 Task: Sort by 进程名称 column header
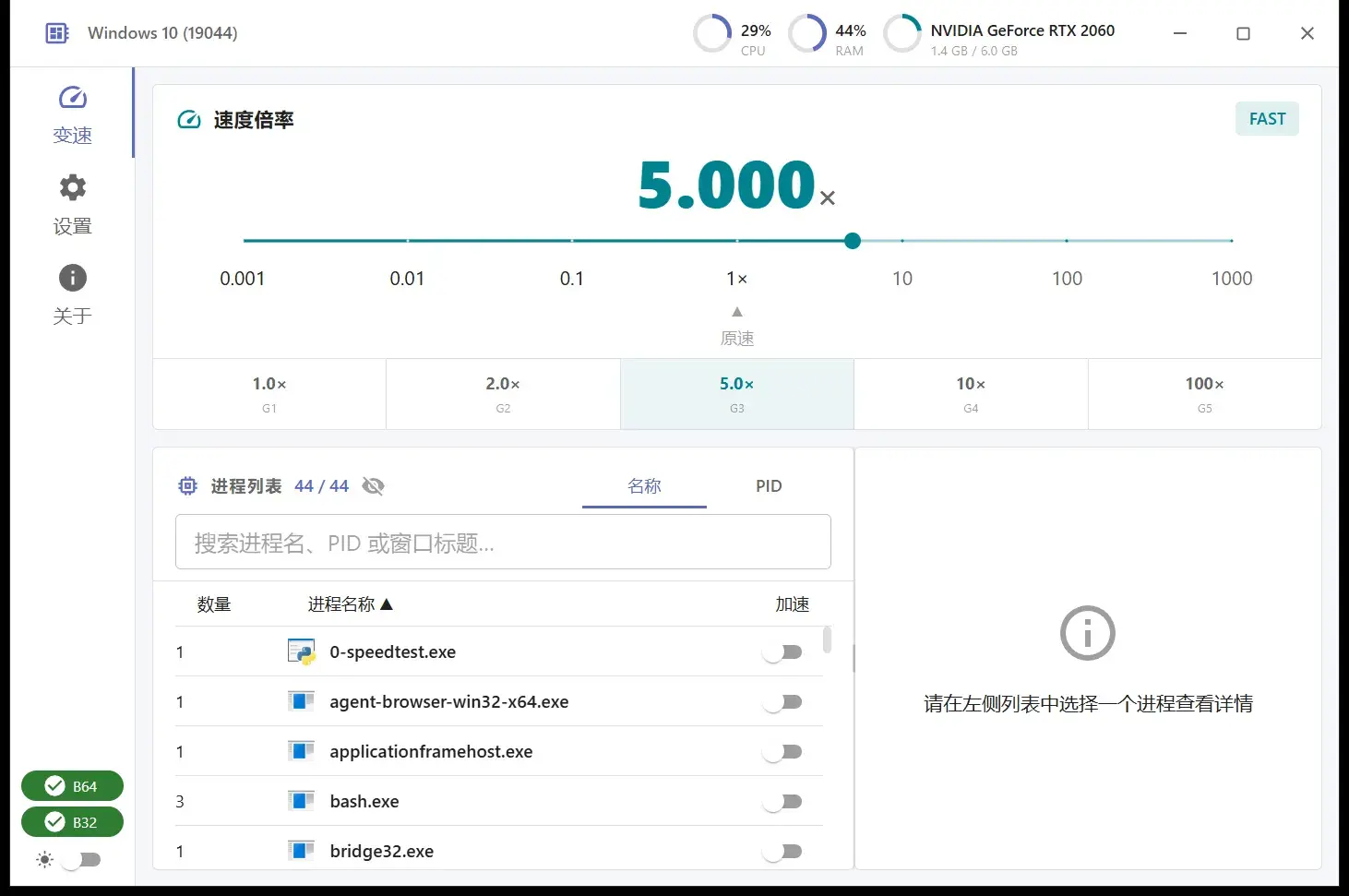coord(351,604)
